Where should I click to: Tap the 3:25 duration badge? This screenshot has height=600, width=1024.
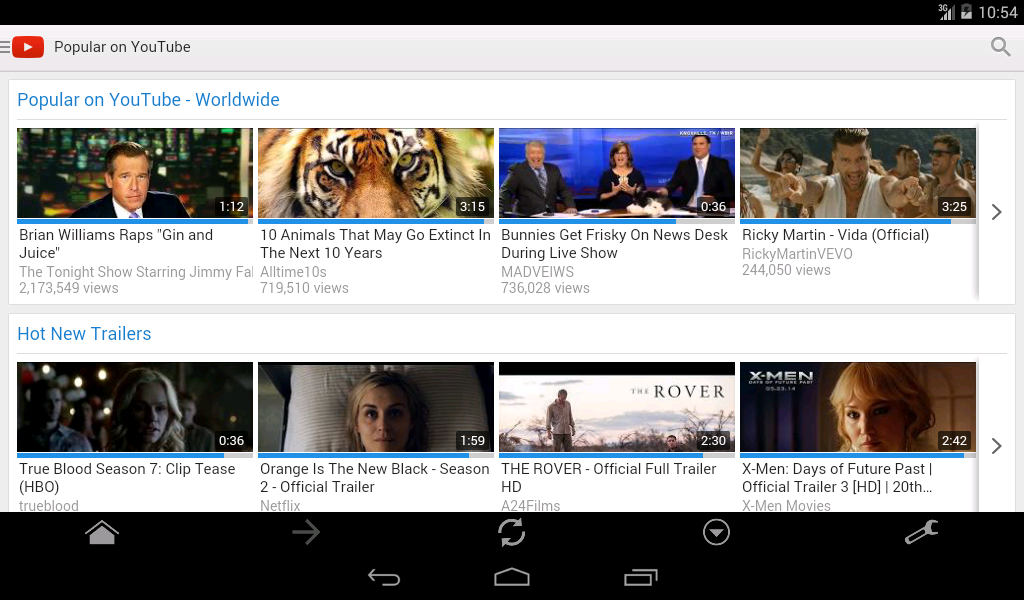tap(954, 206)
